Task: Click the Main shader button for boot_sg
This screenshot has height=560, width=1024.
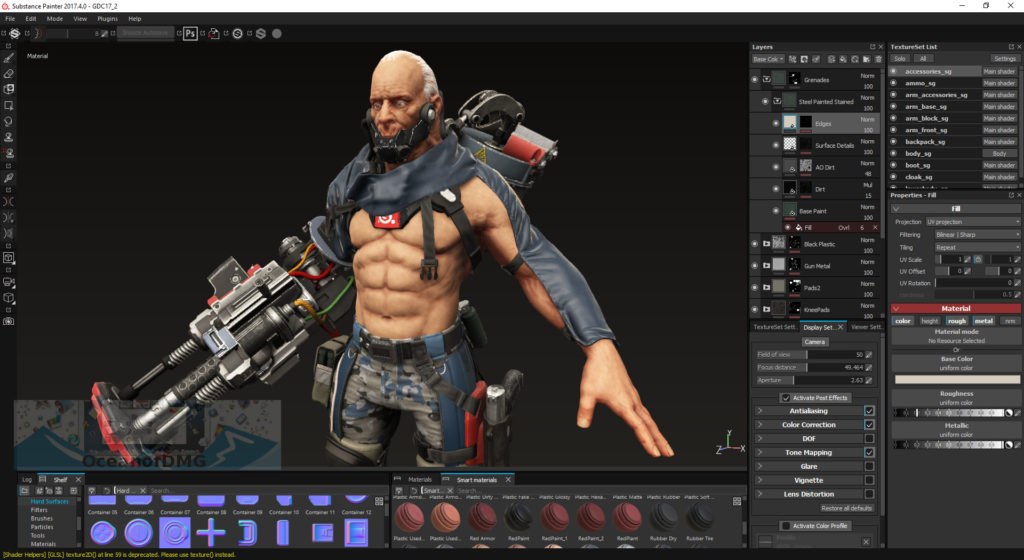Action: (999, 165)
